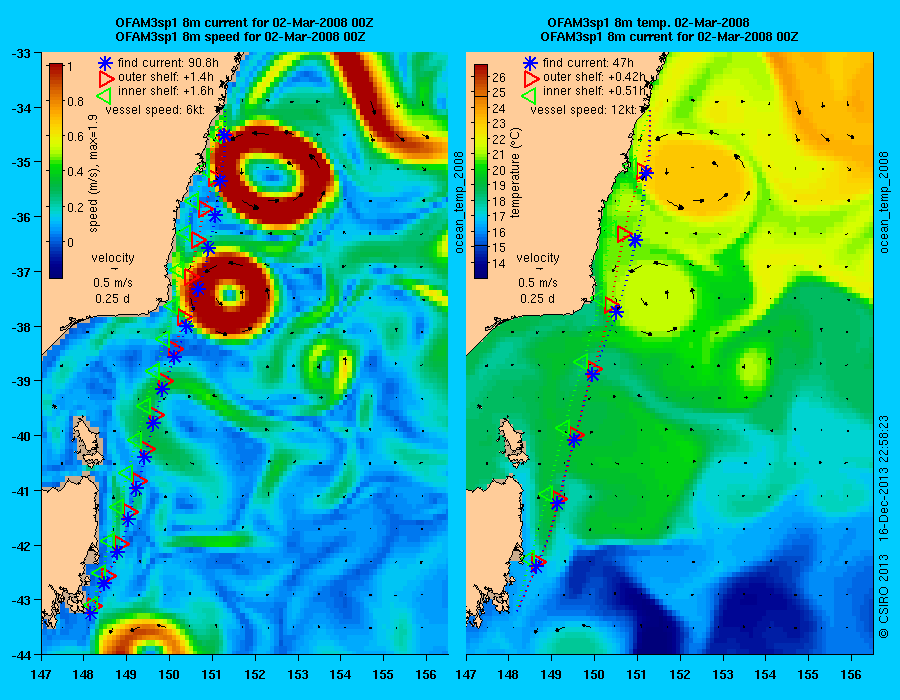Click the 'outer shelf: +1.4h' legend text

166,77
